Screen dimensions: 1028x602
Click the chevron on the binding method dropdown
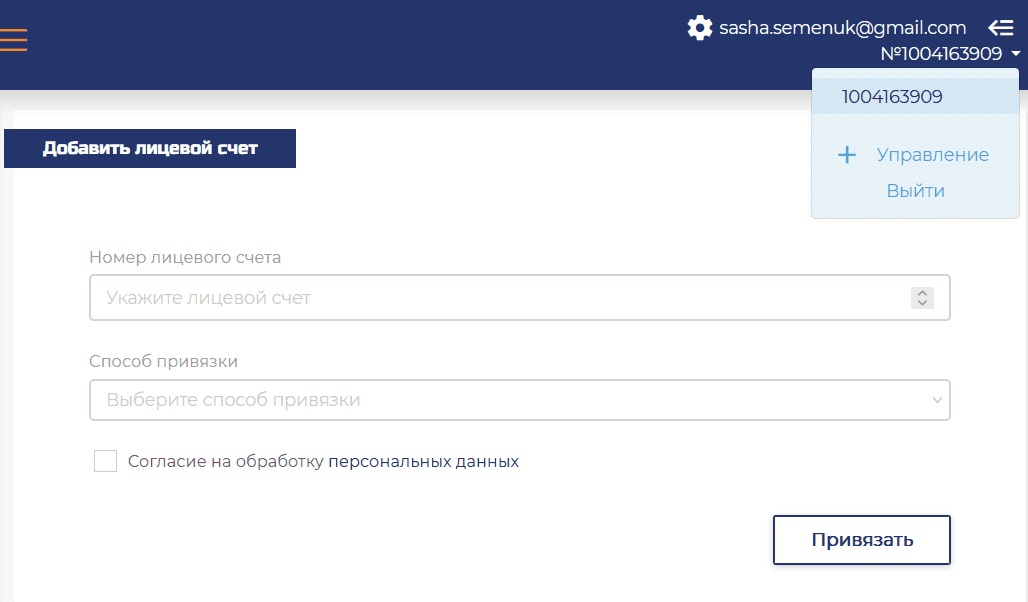tap(937, 400)
